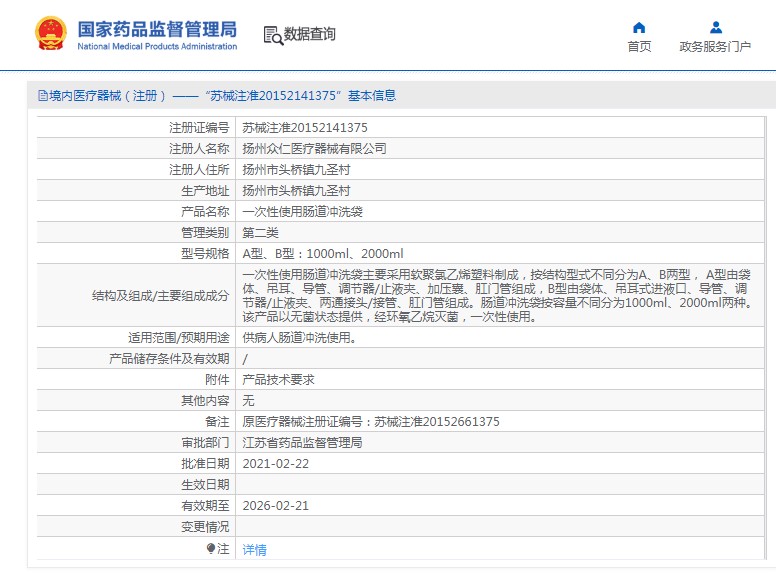Click the 数据查询 heading text

(310, 34)
